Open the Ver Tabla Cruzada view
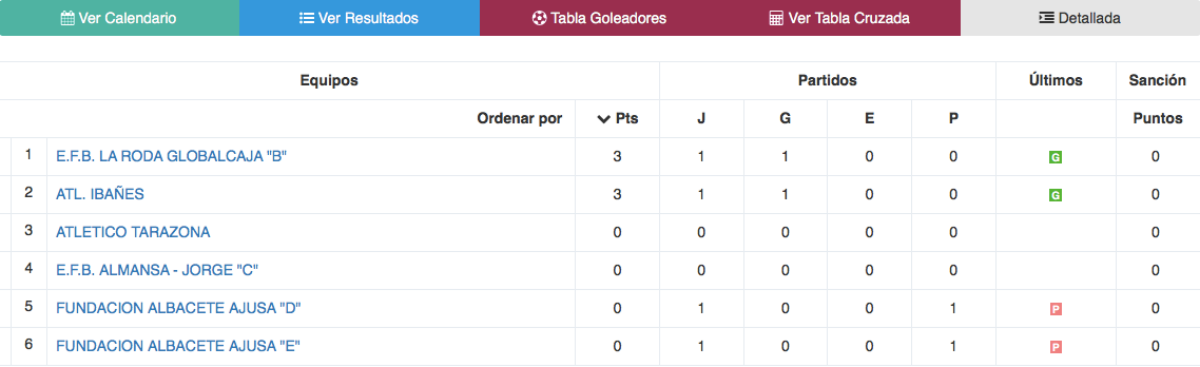The height and width of the screenshot is (367, 1200). (840, 18)
